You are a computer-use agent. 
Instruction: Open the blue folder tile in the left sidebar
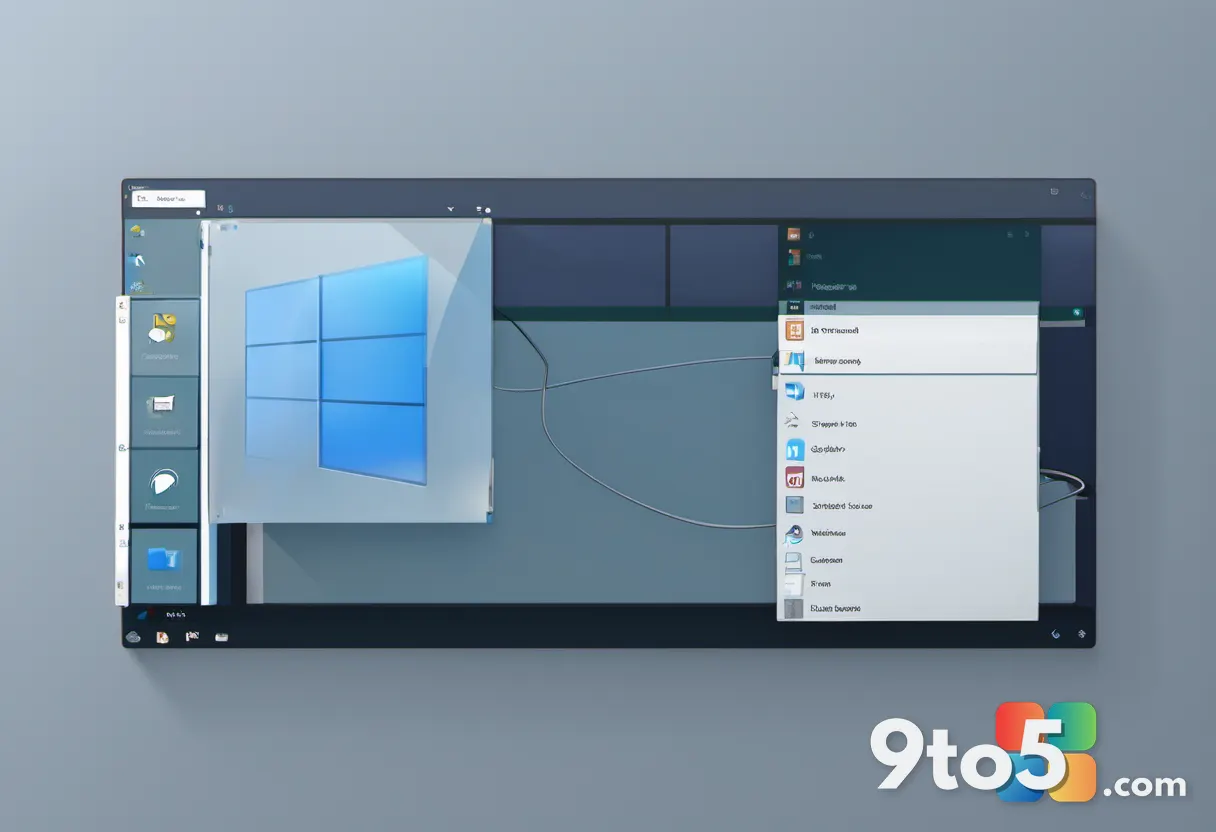(164, 565)
